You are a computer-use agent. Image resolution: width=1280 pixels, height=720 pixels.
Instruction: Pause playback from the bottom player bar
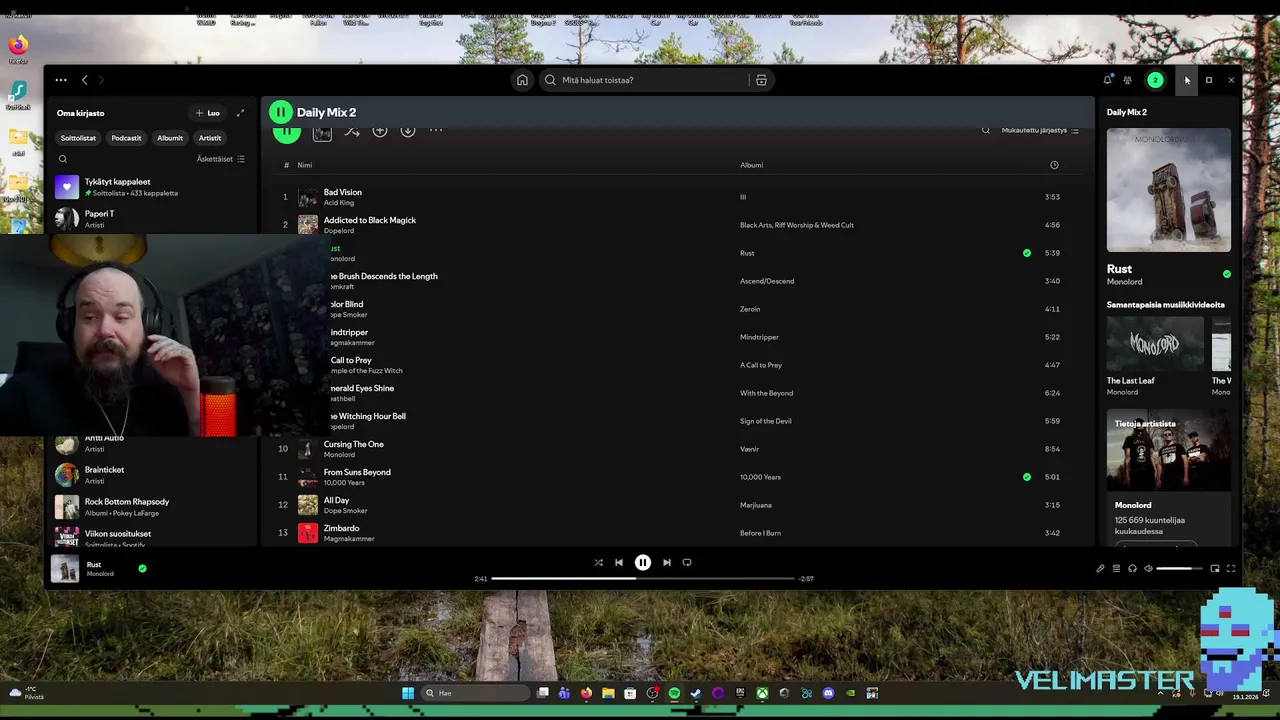(x=643, y=562)
